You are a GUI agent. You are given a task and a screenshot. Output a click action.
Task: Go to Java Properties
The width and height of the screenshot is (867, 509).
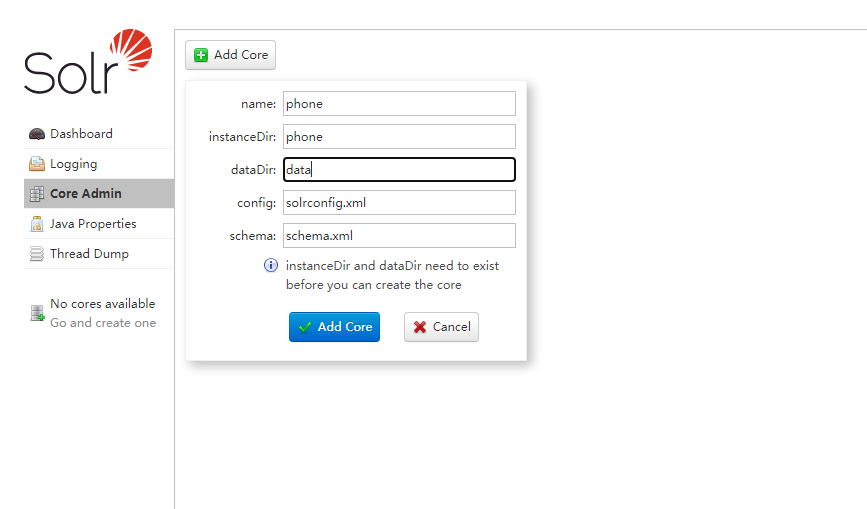pyautogui.click(x=93, y=224)
